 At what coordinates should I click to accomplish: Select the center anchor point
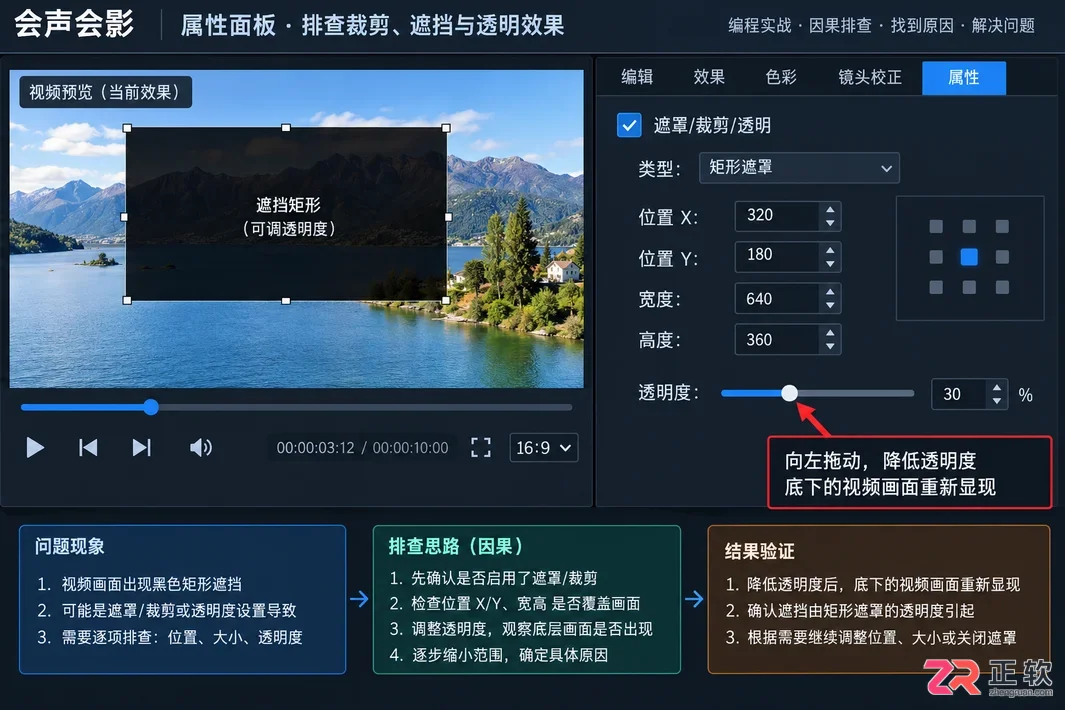[969, 257]
